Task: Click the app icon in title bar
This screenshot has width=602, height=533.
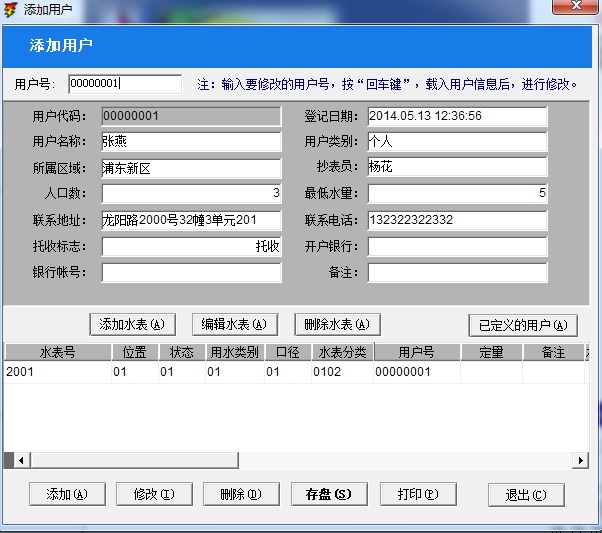Action: [x=10, y=9]
